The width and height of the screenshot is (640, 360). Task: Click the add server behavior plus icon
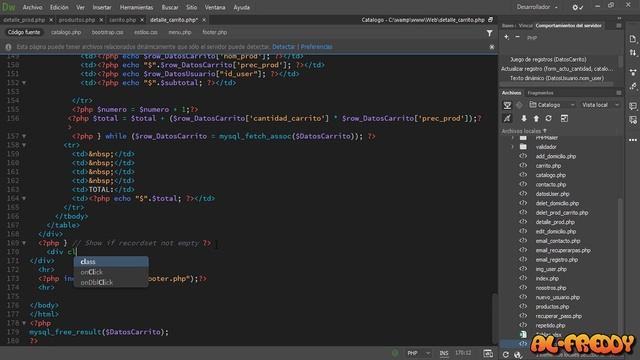tap(507, 37)
